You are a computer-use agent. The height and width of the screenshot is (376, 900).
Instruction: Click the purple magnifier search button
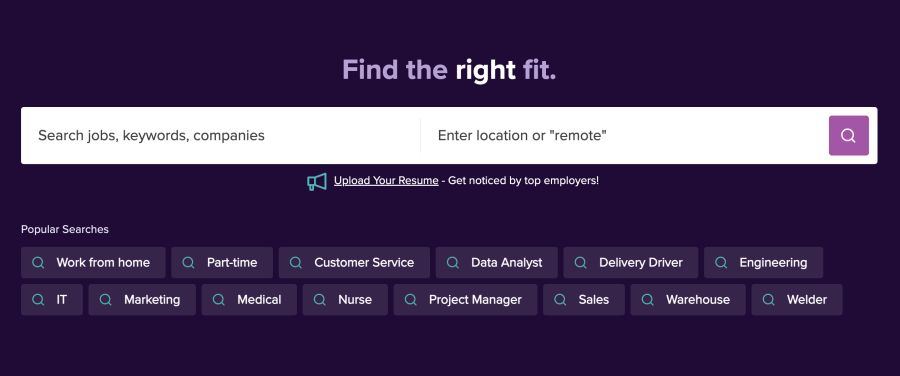tap(848, 135)
